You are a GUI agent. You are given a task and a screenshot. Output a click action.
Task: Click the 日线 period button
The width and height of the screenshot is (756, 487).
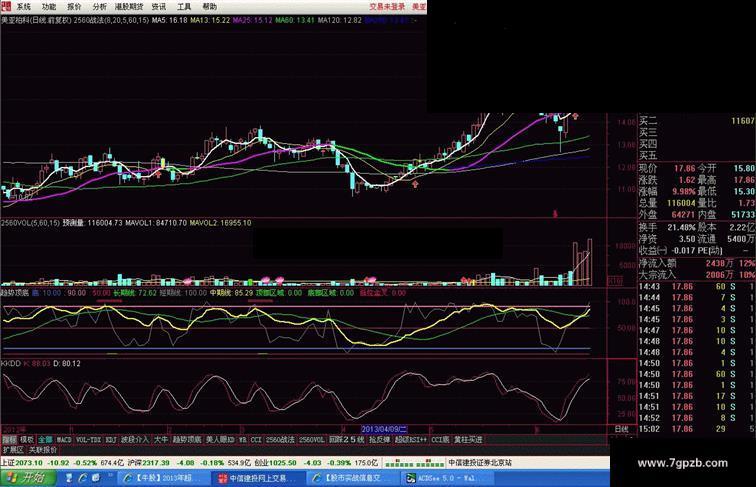[621, 429]
